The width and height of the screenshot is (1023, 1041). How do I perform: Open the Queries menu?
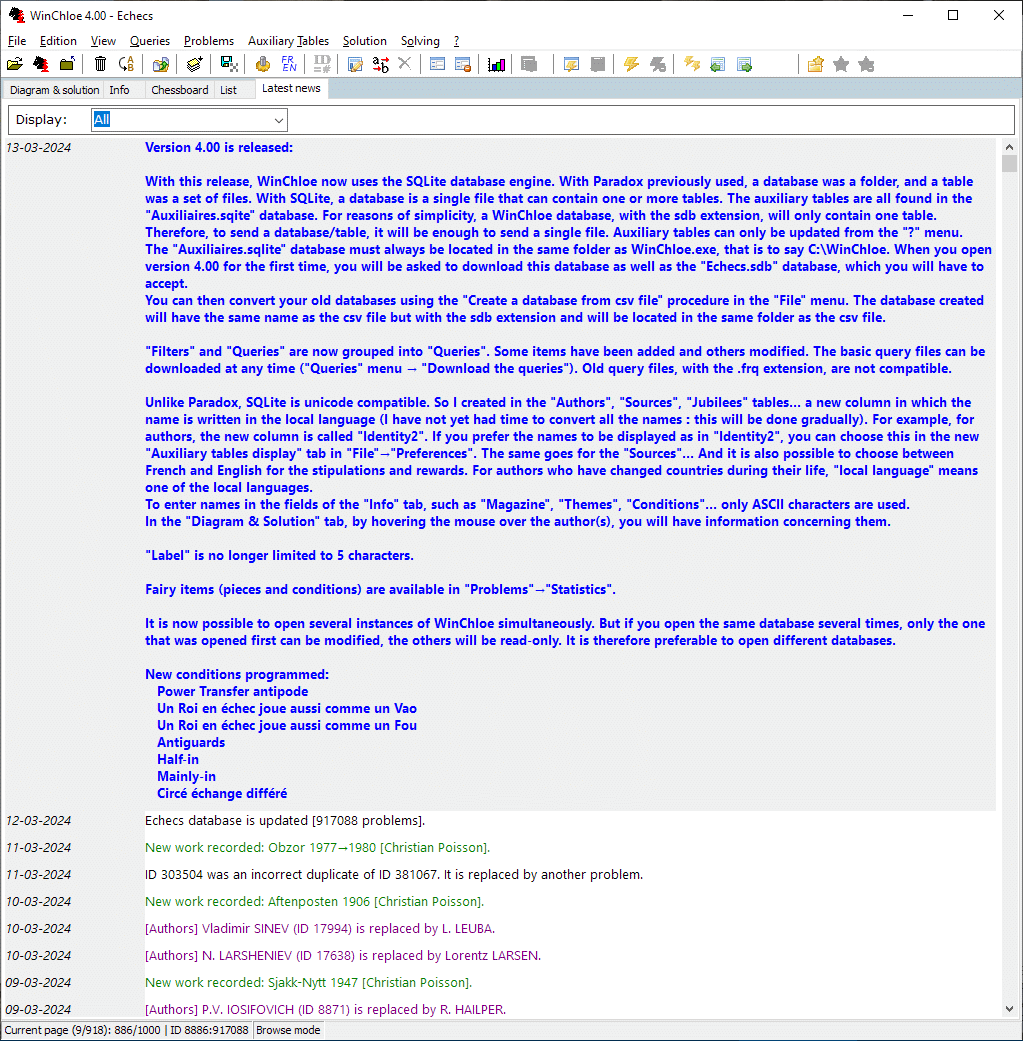(x=149, y=41)
